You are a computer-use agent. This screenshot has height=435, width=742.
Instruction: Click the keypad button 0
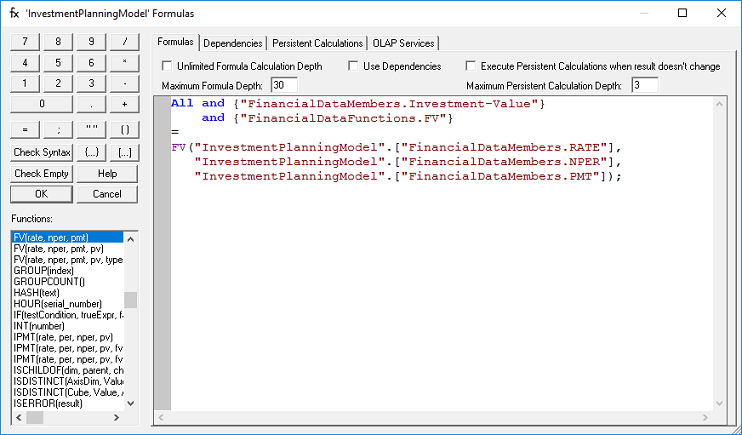click(x=42, y=104)
